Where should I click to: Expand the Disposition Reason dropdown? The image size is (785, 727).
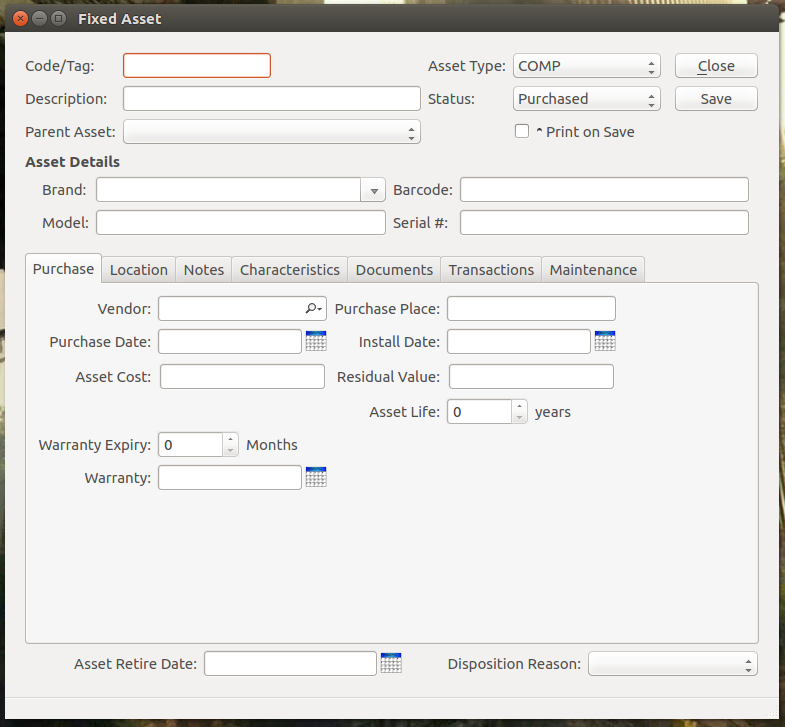point(672,664)
